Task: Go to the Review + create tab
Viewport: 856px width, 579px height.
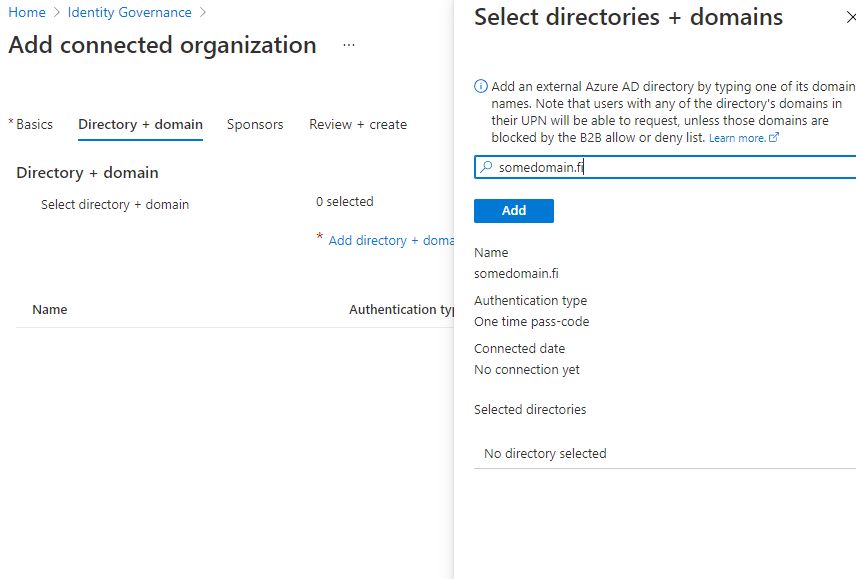Action: tap(358, 125)
